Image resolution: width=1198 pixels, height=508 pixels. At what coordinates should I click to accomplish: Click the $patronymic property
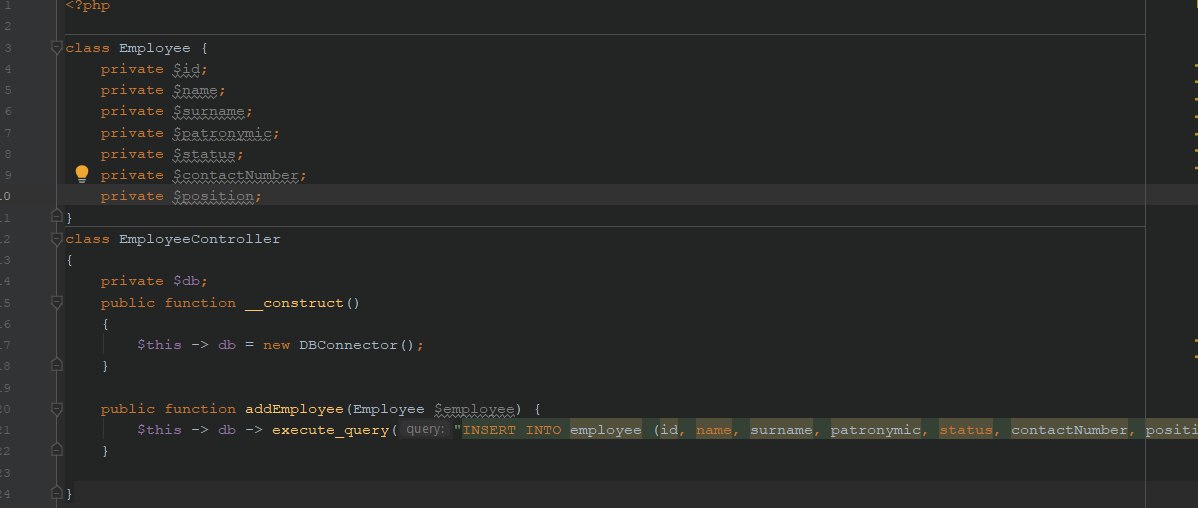coord(222,133)
